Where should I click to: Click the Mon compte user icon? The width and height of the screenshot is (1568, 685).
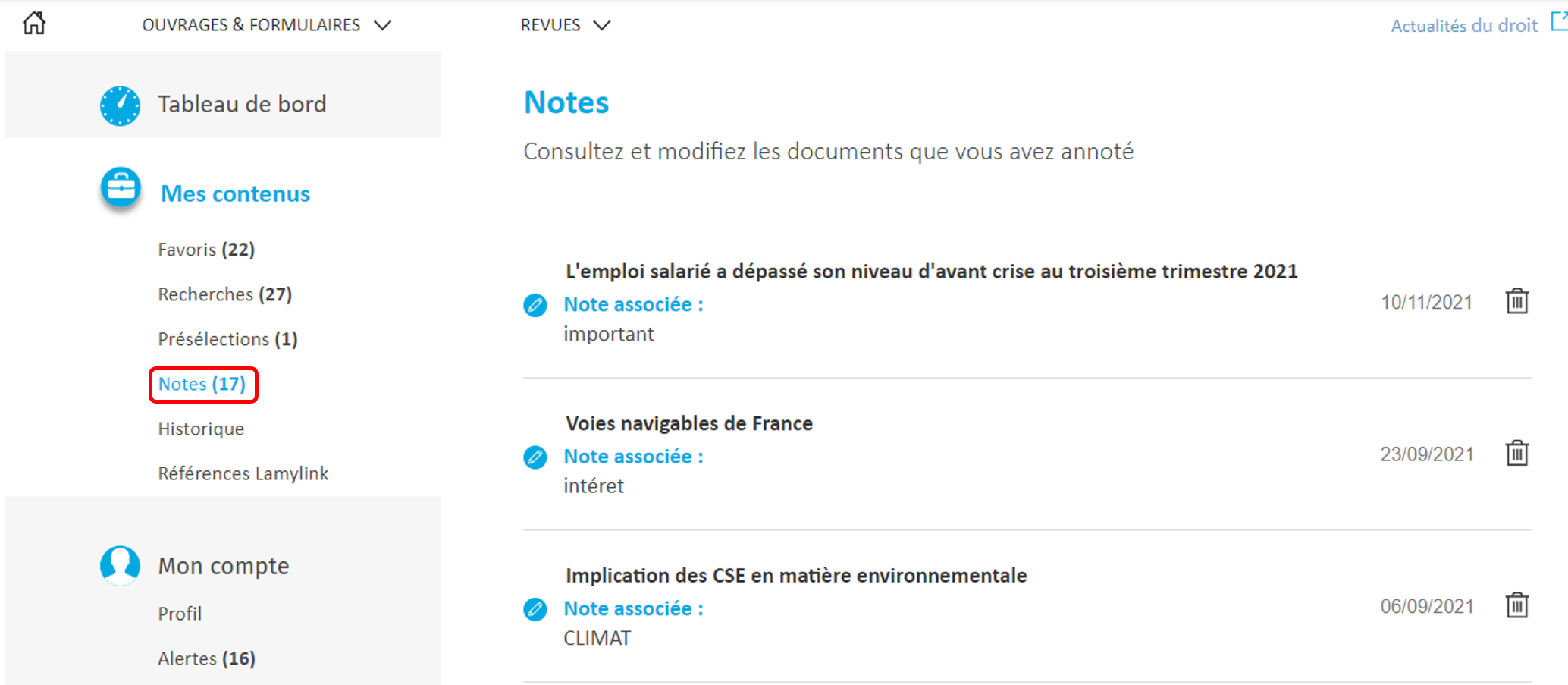click(120, 566)
